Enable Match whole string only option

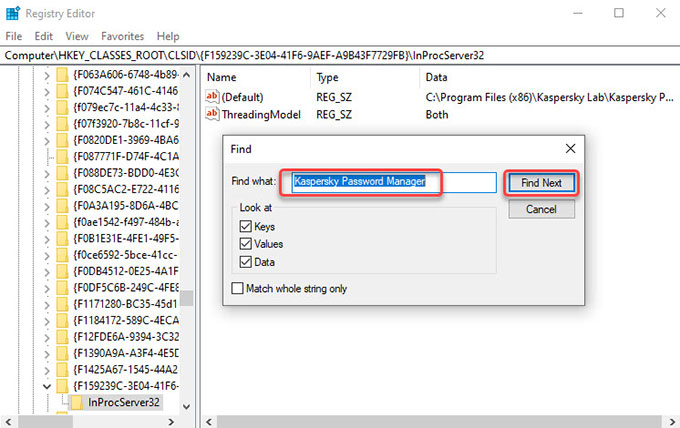pyautogui.click(x=237, y=288)
